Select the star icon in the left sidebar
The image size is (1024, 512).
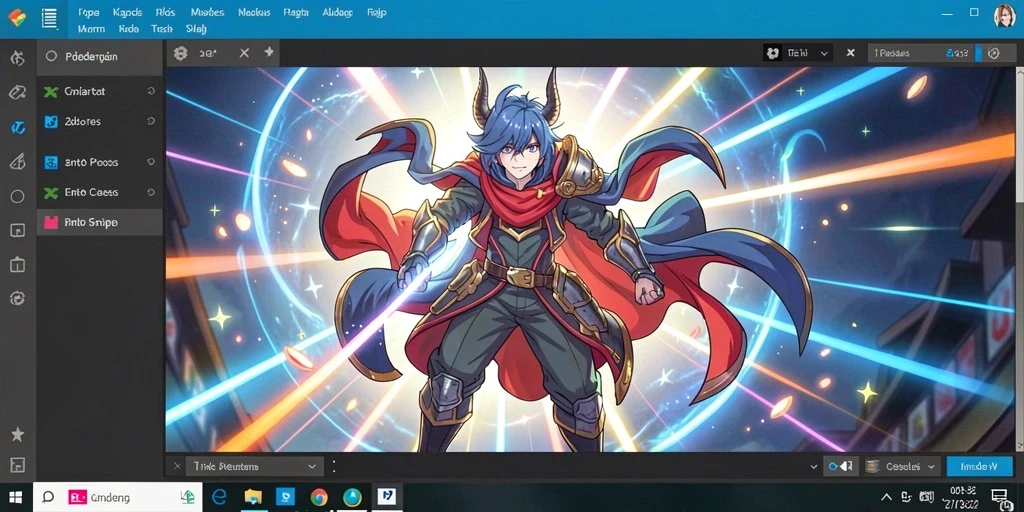pyautogui.click(x=18, y=434)
